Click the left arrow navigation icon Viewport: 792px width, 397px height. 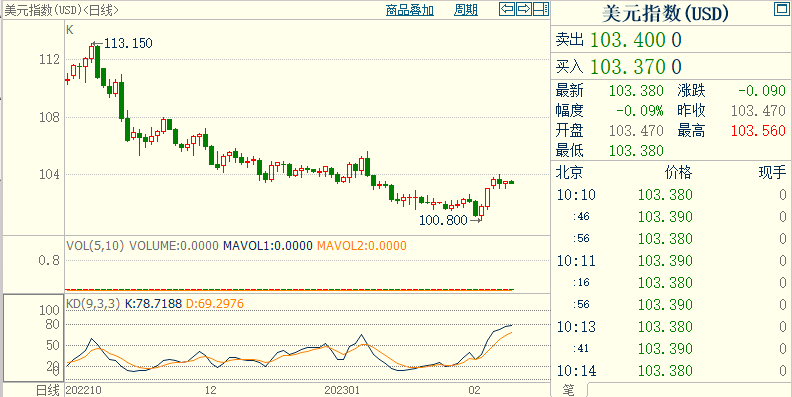(507, 9)
